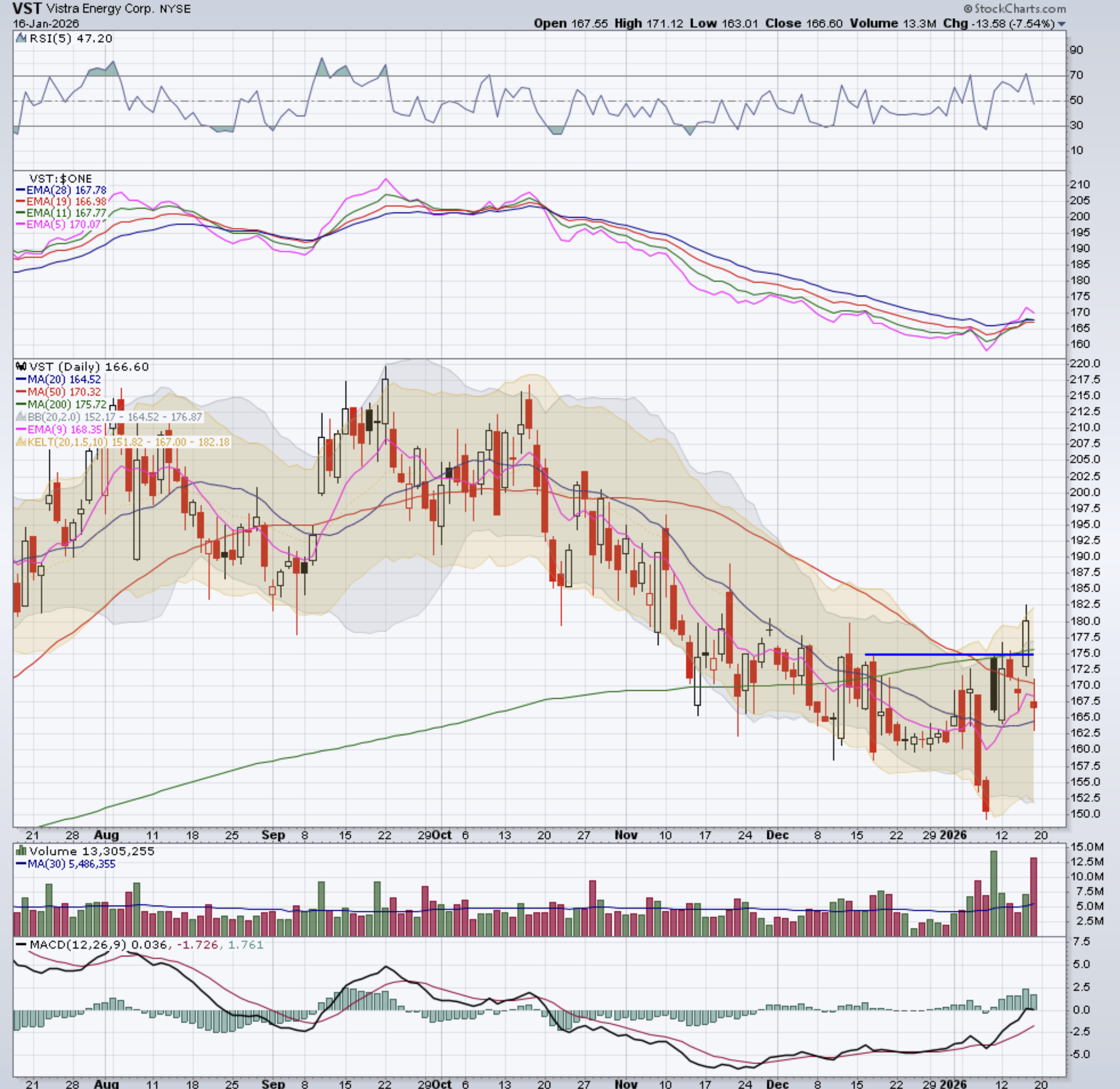Click the blue EMA(28) 167.78 legend entry
Viewport: 1120px width, 1089px height.
tap(66, 190)
